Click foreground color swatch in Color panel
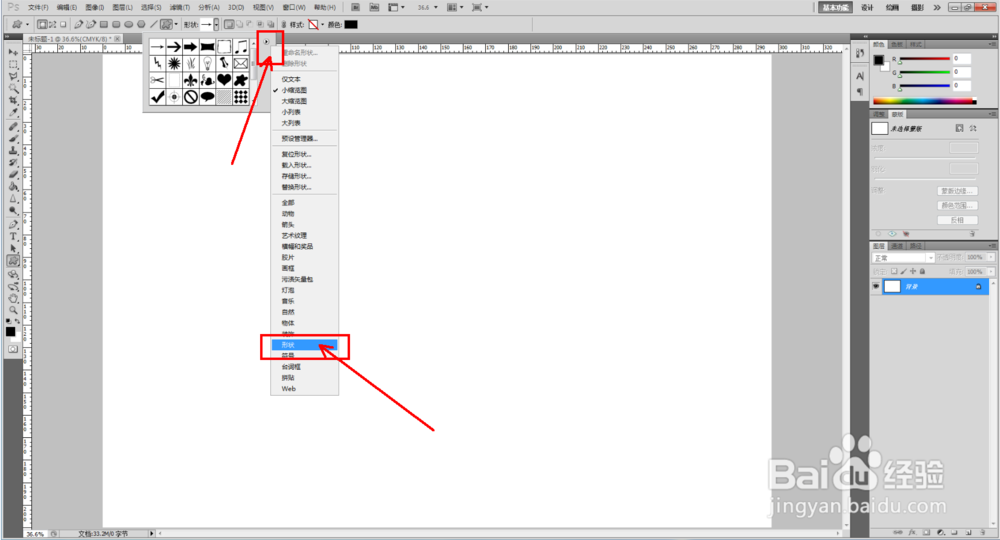The width and height of the screenshot is (1000, 540). [x=878, y=60]
